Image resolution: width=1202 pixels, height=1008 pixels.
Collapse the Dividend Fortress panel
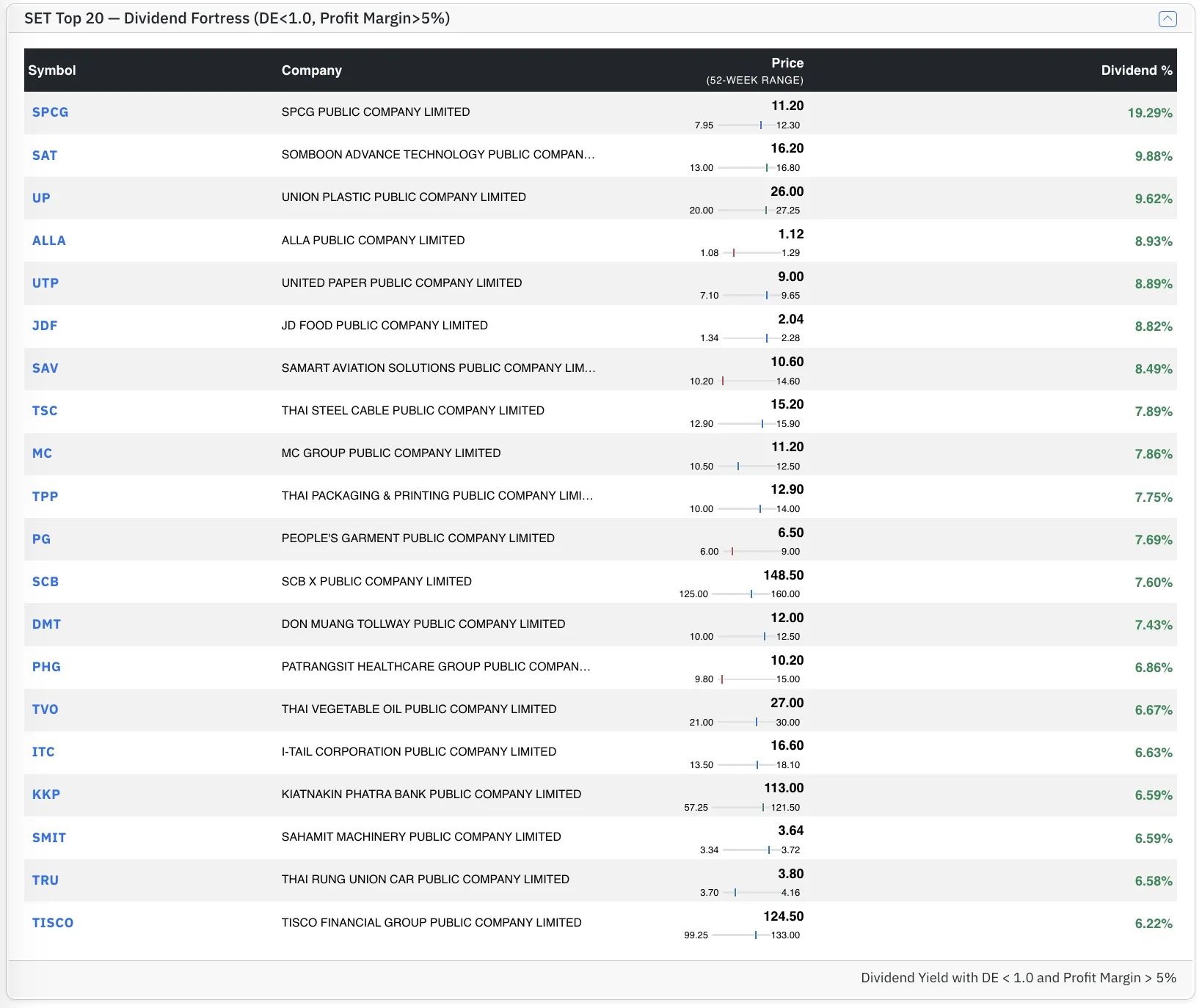coord(1167,19)
